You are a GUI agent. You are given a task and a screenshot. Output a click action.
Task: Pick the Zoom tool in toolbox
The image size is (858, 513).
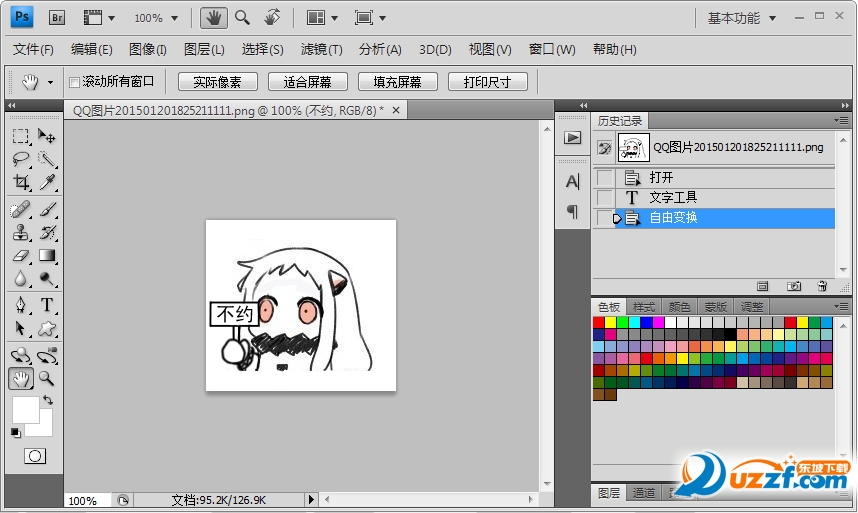46,378
